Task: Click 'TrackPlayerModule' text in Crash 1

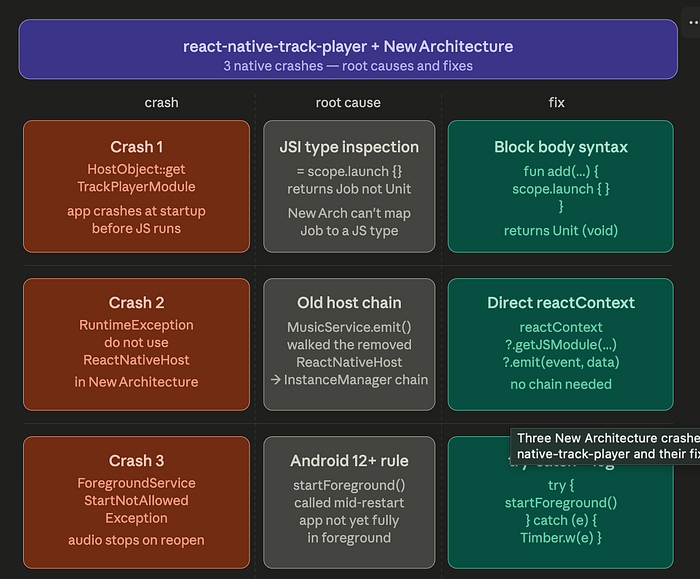Action: coord(136,187)
